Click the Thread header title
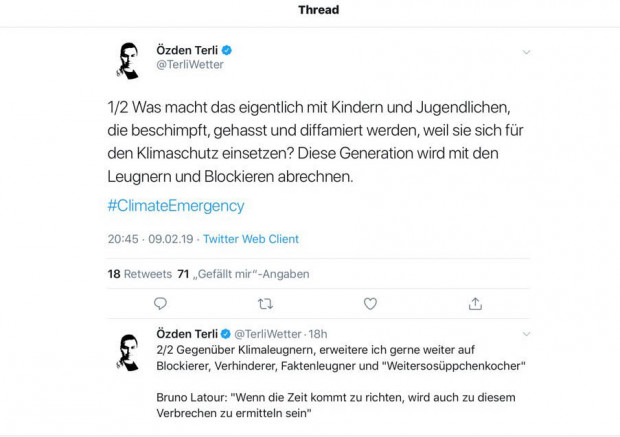620x437 pixels. pyautogui.click(x=318, y=10)
